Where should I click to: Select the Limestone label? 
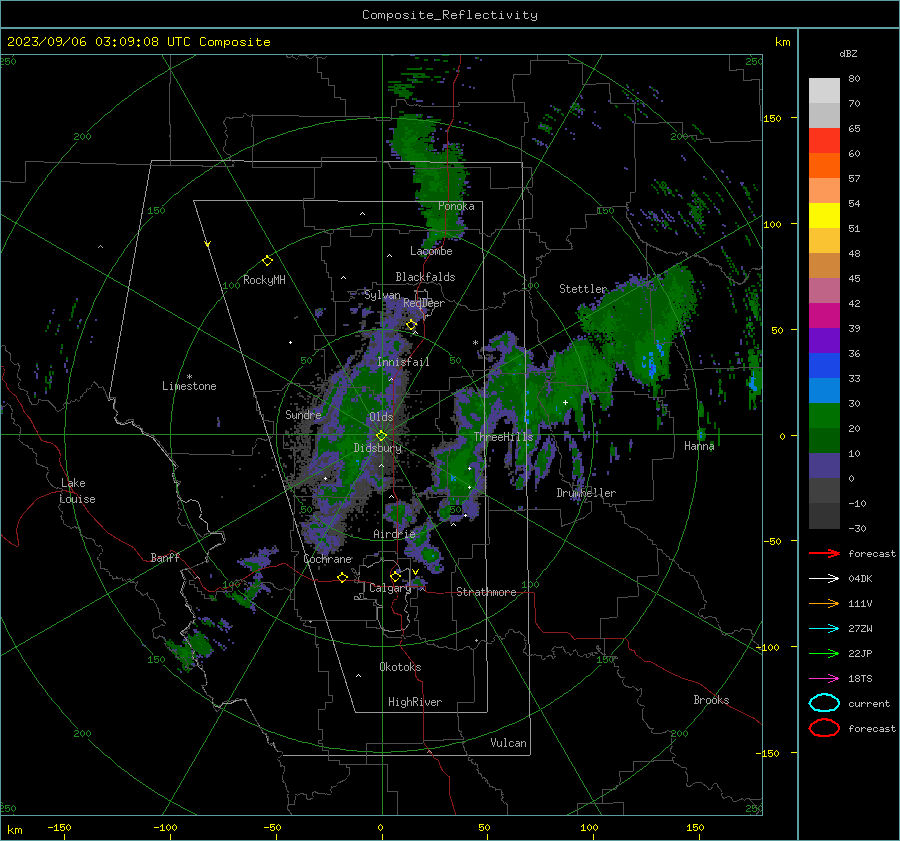coord(189,386)
